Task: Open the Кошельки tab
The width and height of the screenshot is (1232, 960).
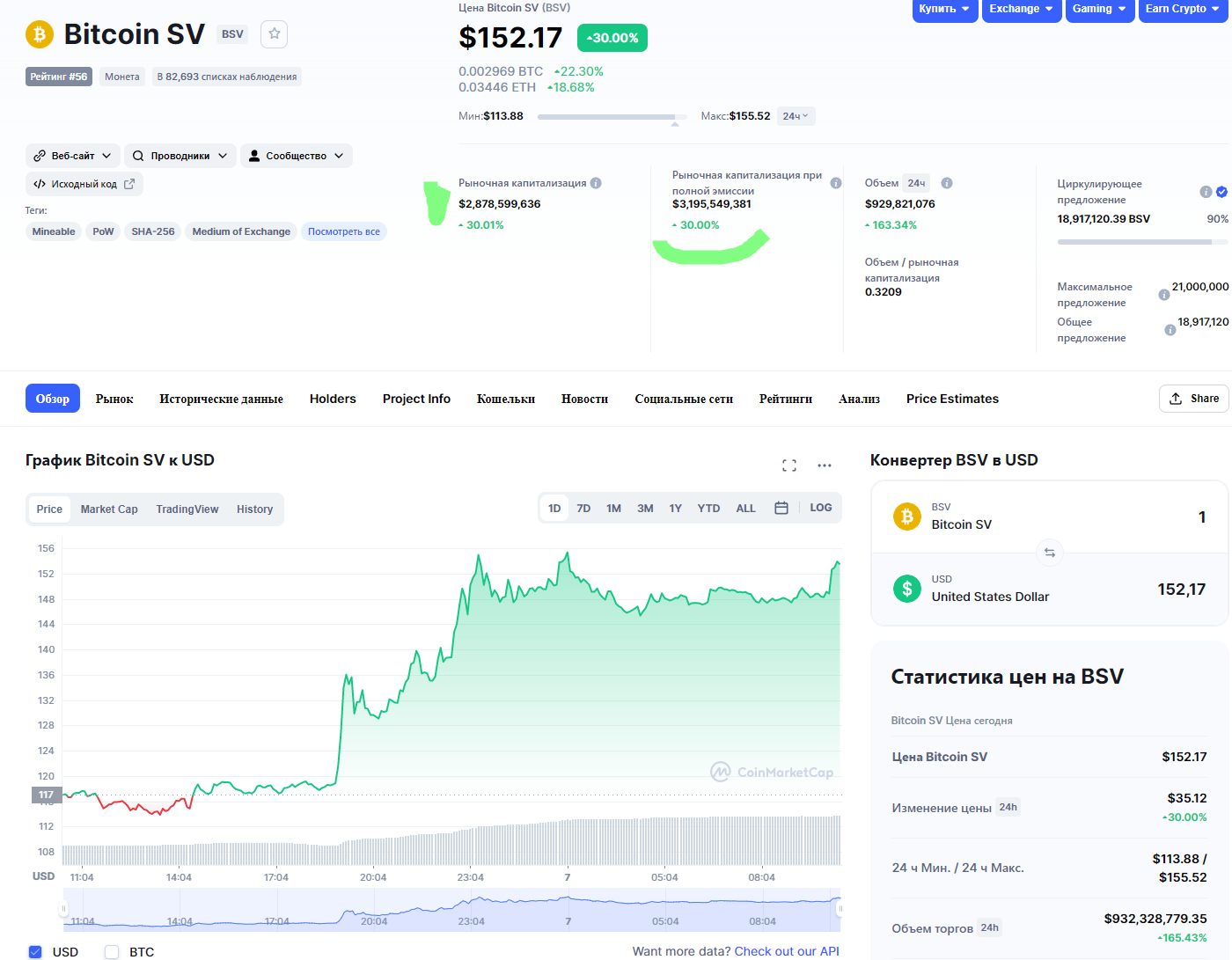Action: pyautogui.click(x=506, y=399)
